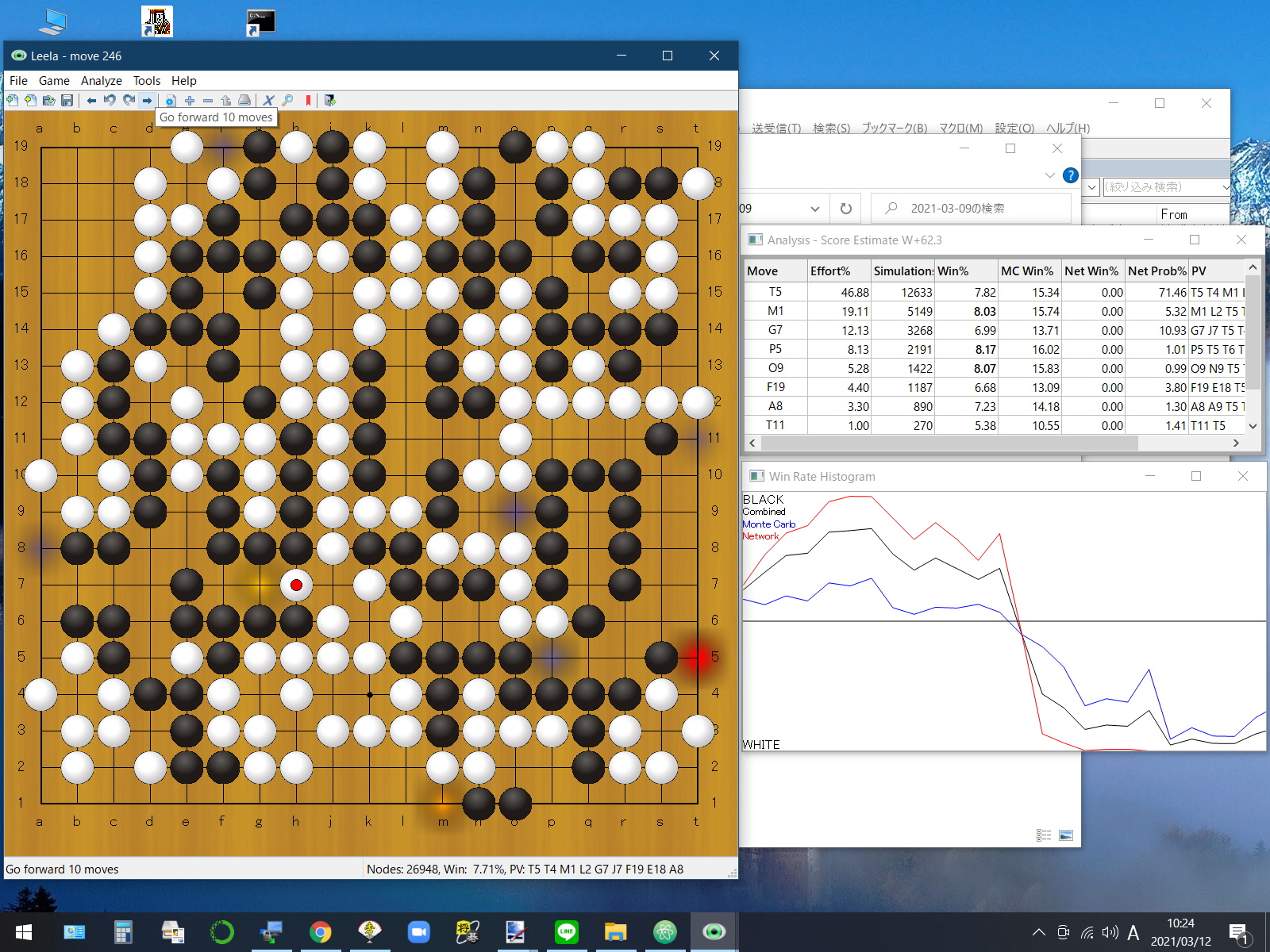Open the Tools menu

[146, 80]
